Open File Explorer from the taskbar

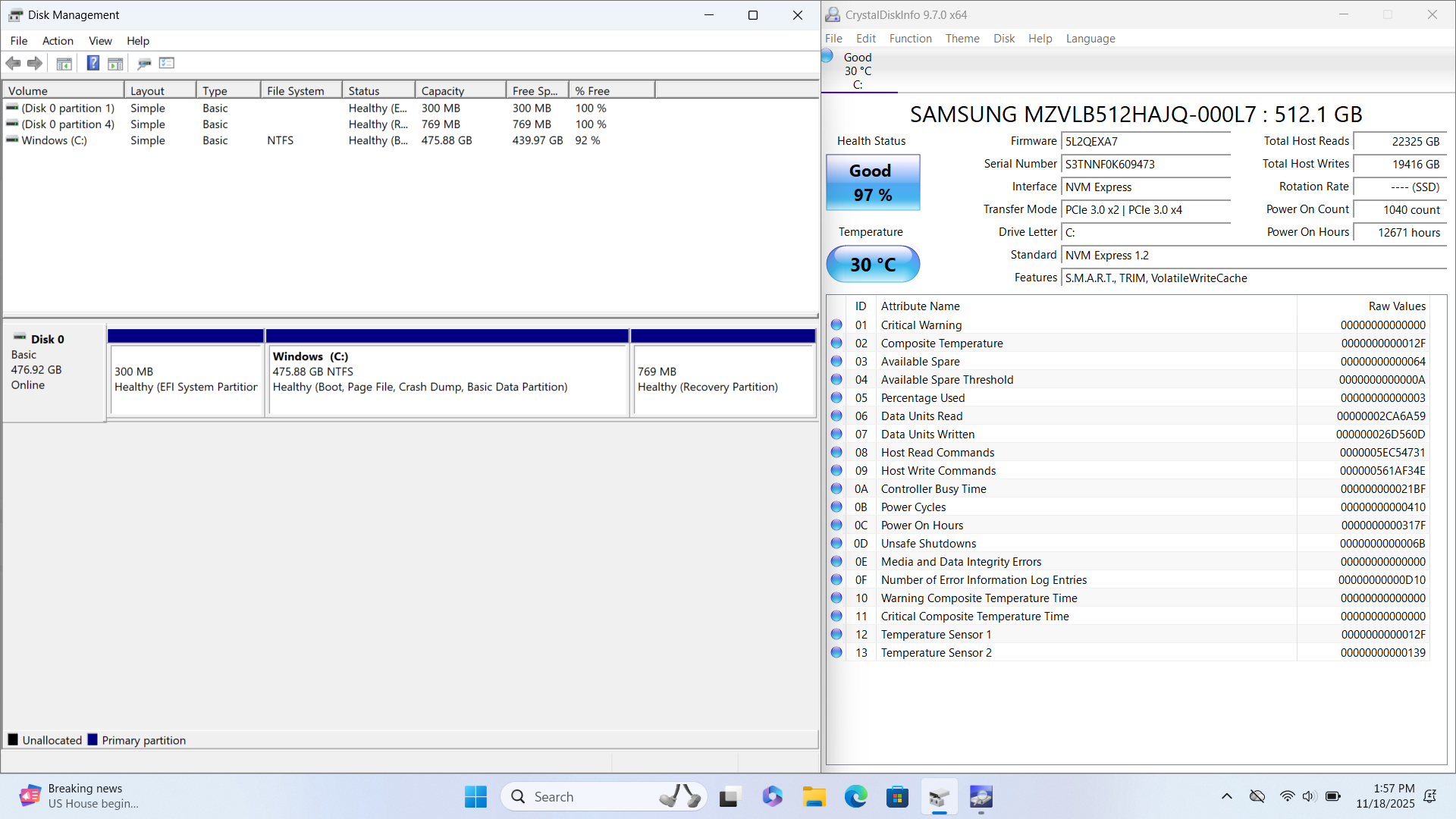pyautogui.click(x=814, y=796)
